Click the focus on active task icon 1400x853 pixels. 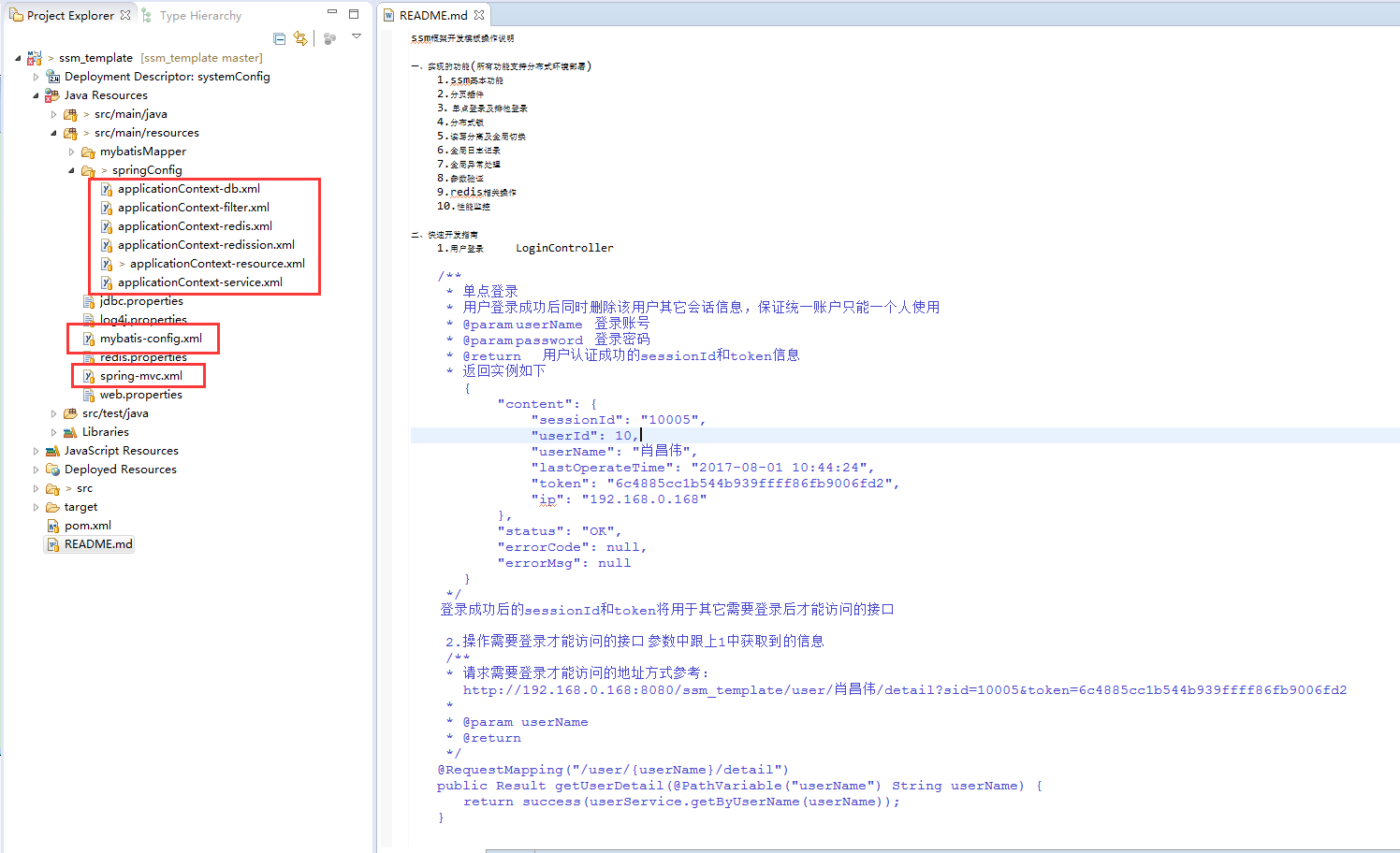point(329,38)
